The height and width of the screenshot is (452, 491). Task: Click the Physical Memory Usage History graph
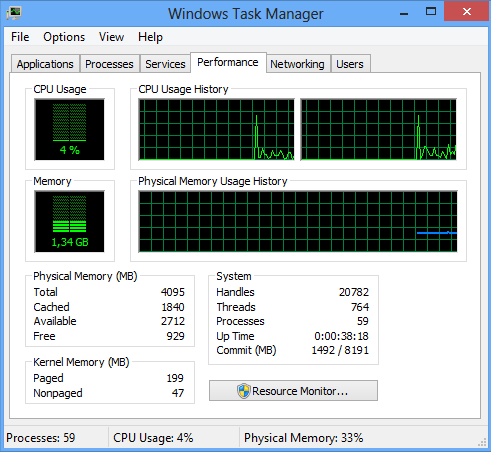[298, 221]
